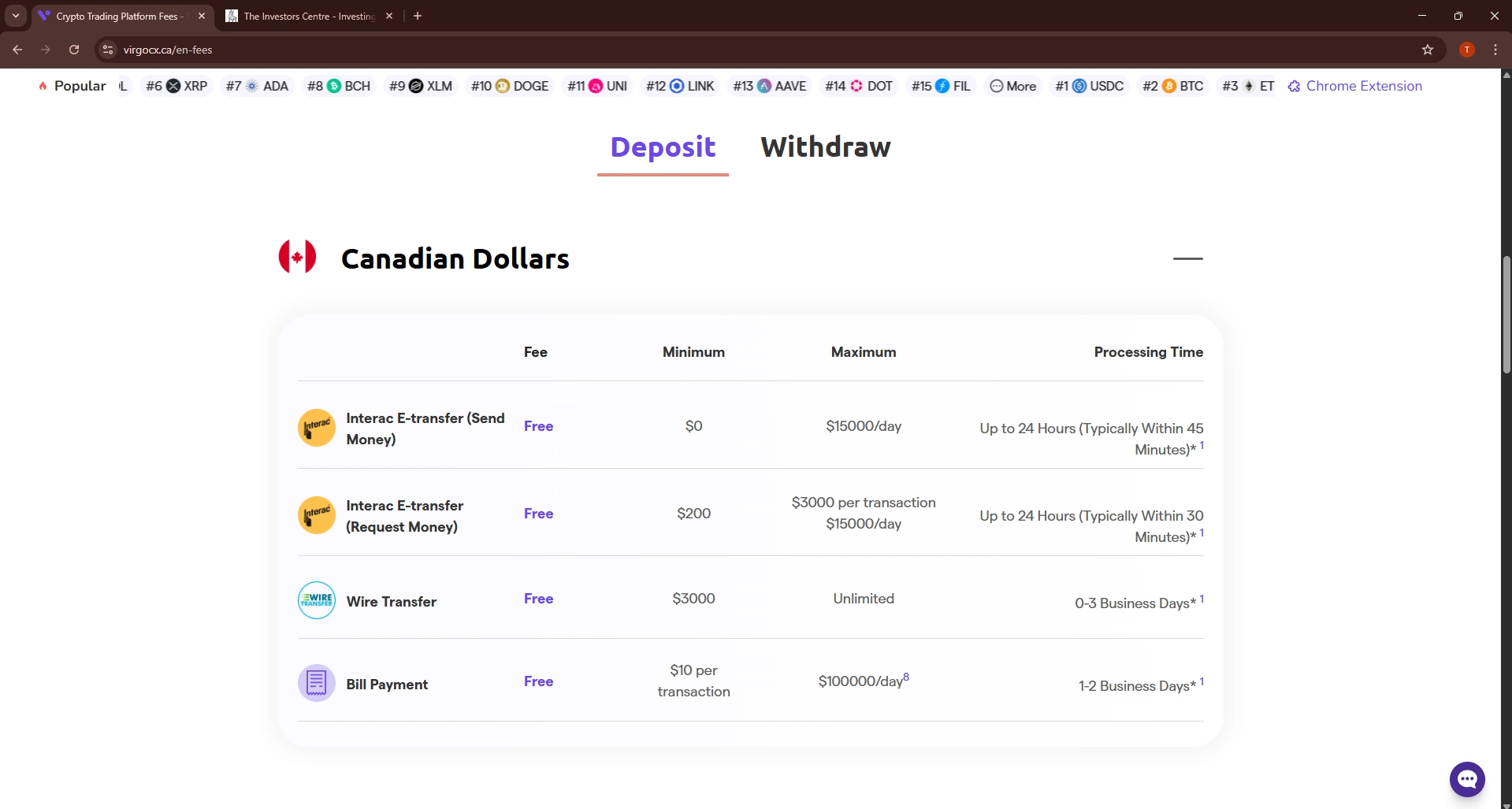1512x809 pixels.
Task: Click "$10 per transaction" minimum value
Action: 693,681
